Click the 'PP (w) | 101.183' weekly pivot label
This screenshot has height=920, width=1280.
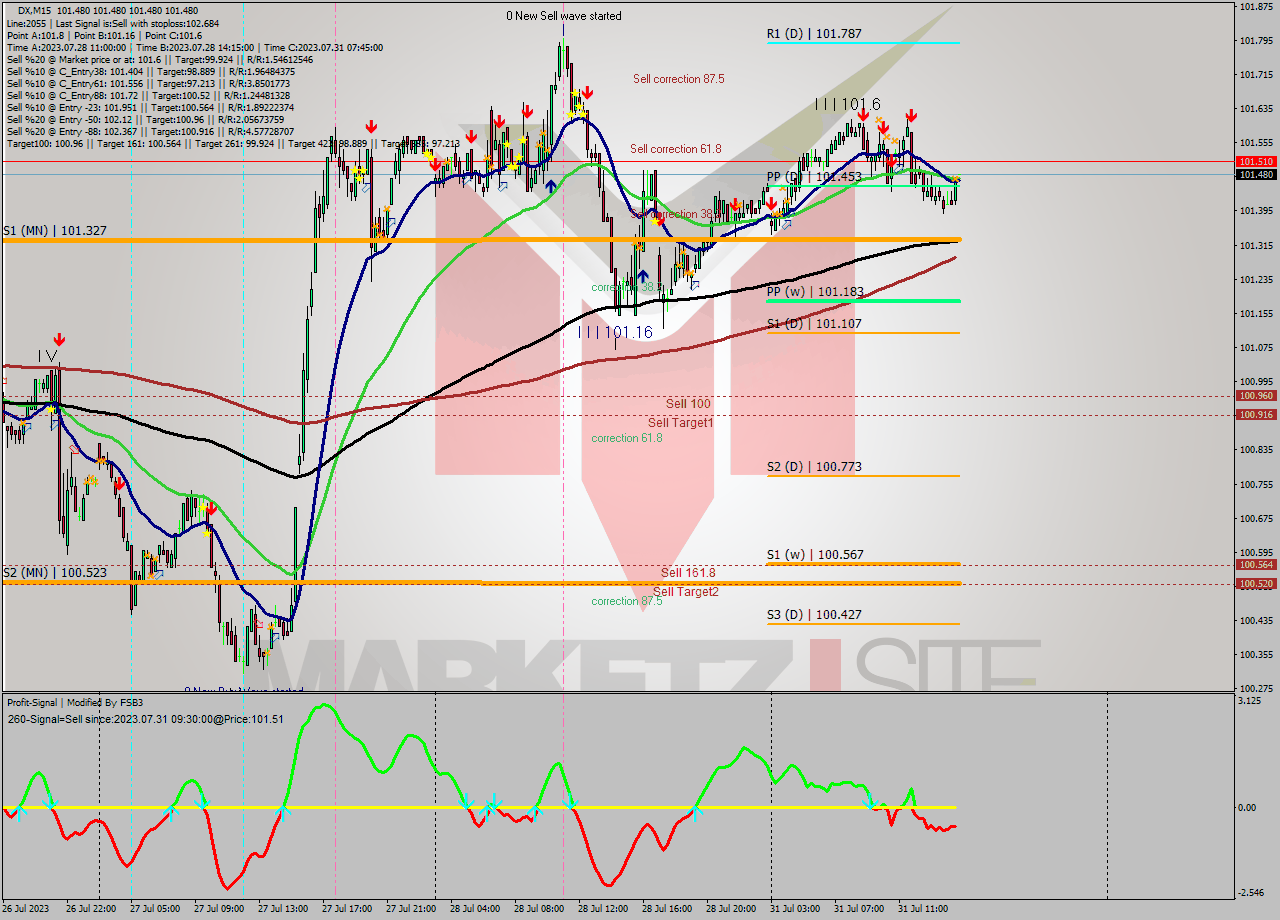[814, 292]
